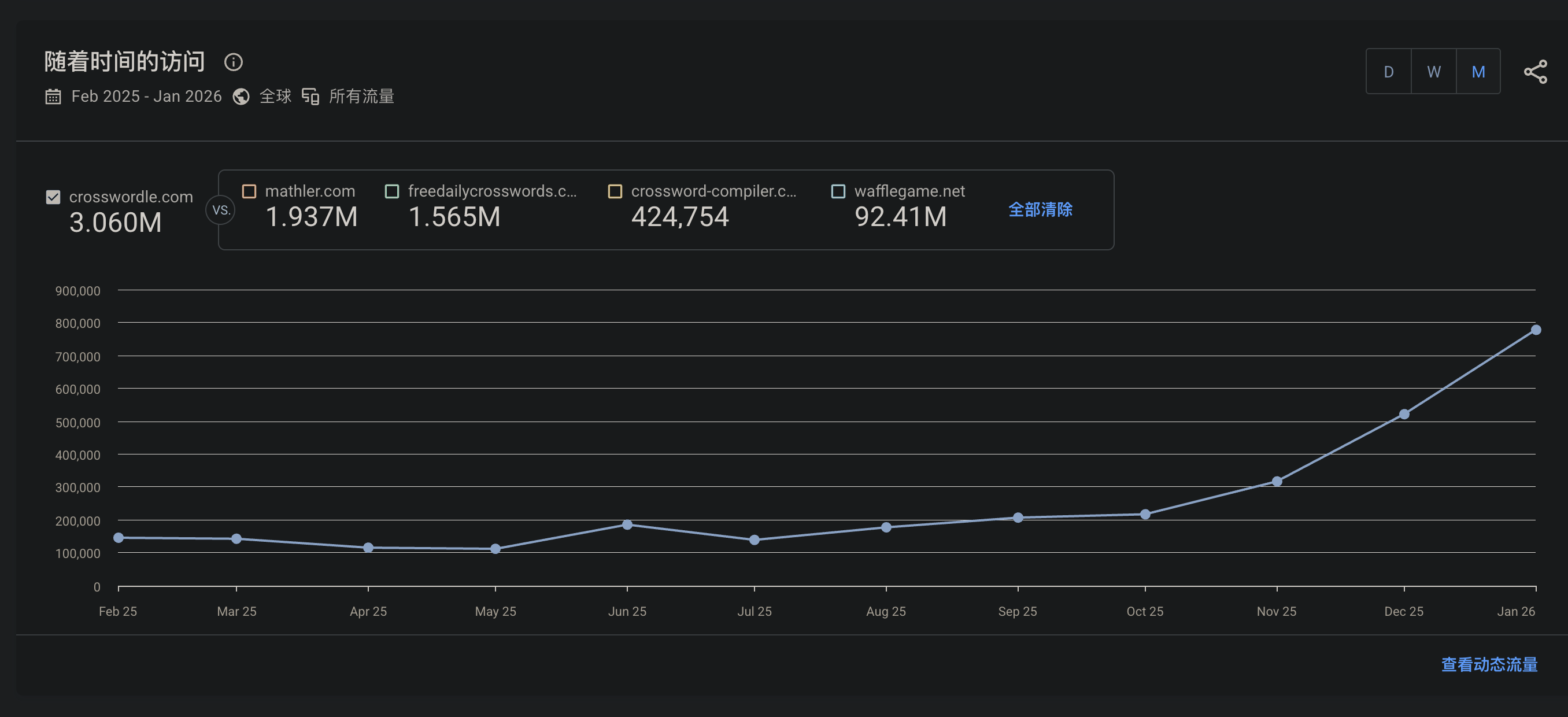The height and width of the screenshot is (717, 1568).
Task: Select monthly M granularity
Action: (1478, 72)
